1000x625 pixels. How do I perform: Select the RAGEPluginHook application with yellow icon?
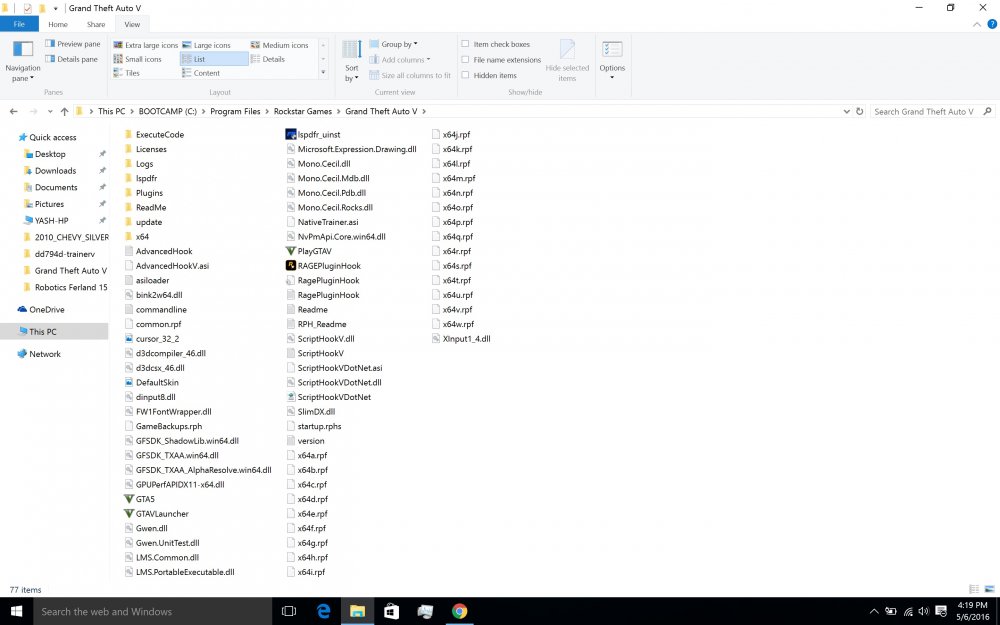pyautogui.click(x=323, y=266)
